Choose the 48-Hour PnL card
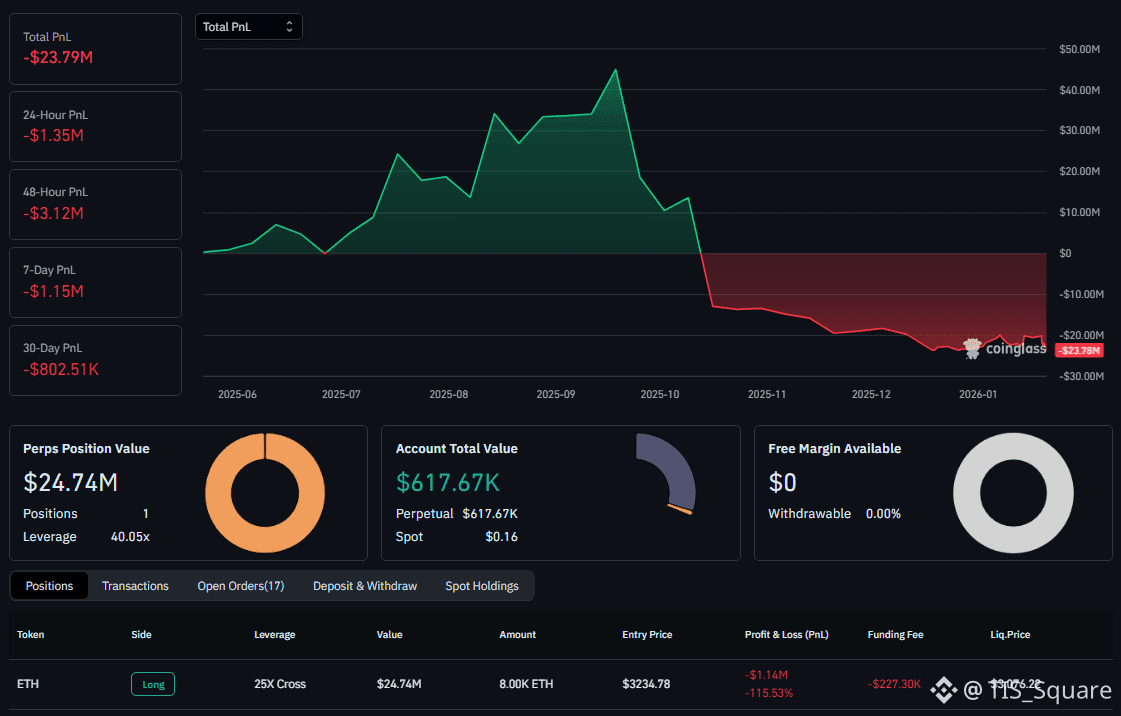This screenshot has height=716, width=1121. [x=95, y=204]
